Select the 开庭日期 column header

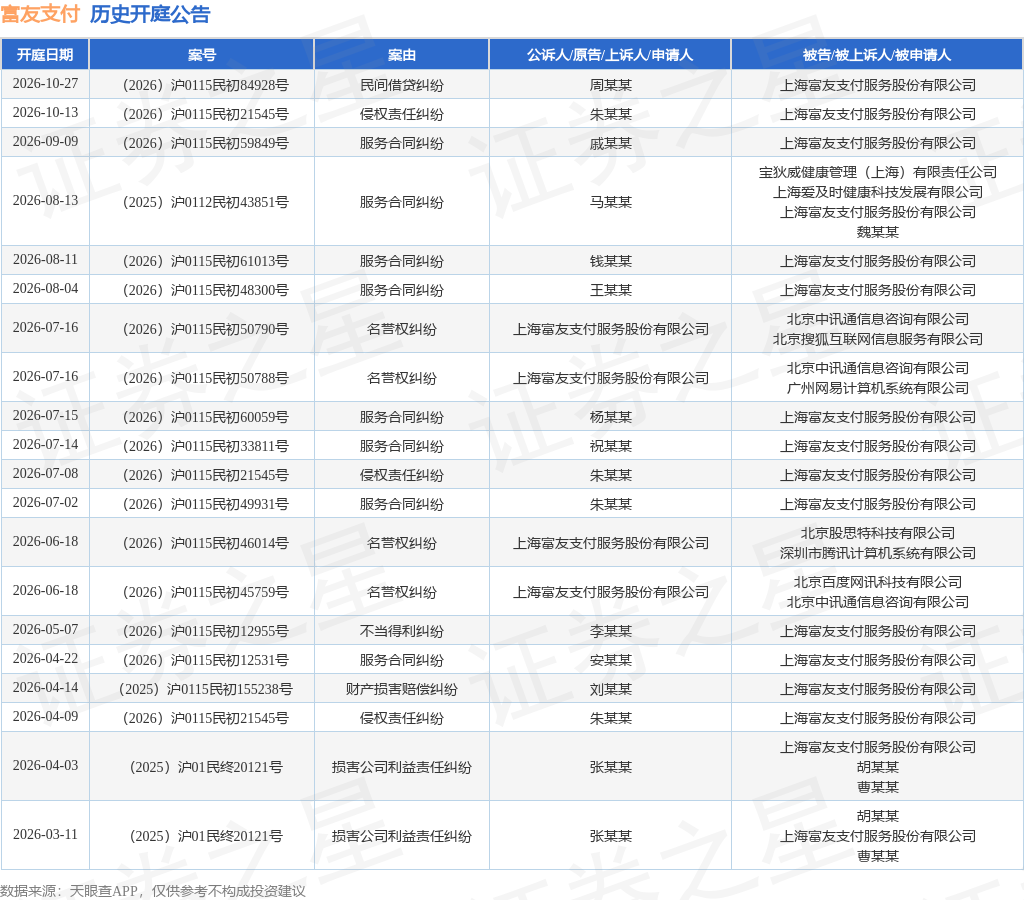point(45,55)
